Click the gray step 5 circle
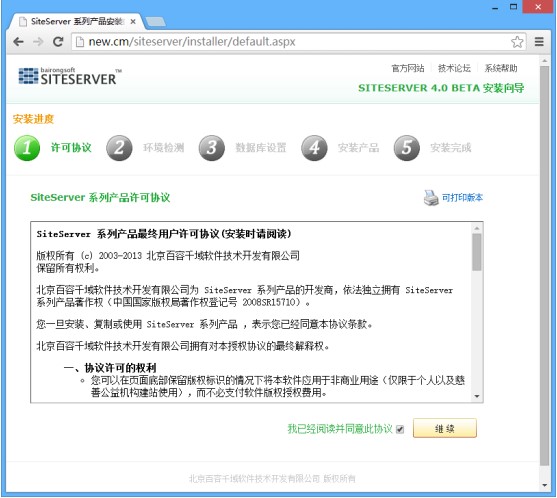 tap(407, 148)
